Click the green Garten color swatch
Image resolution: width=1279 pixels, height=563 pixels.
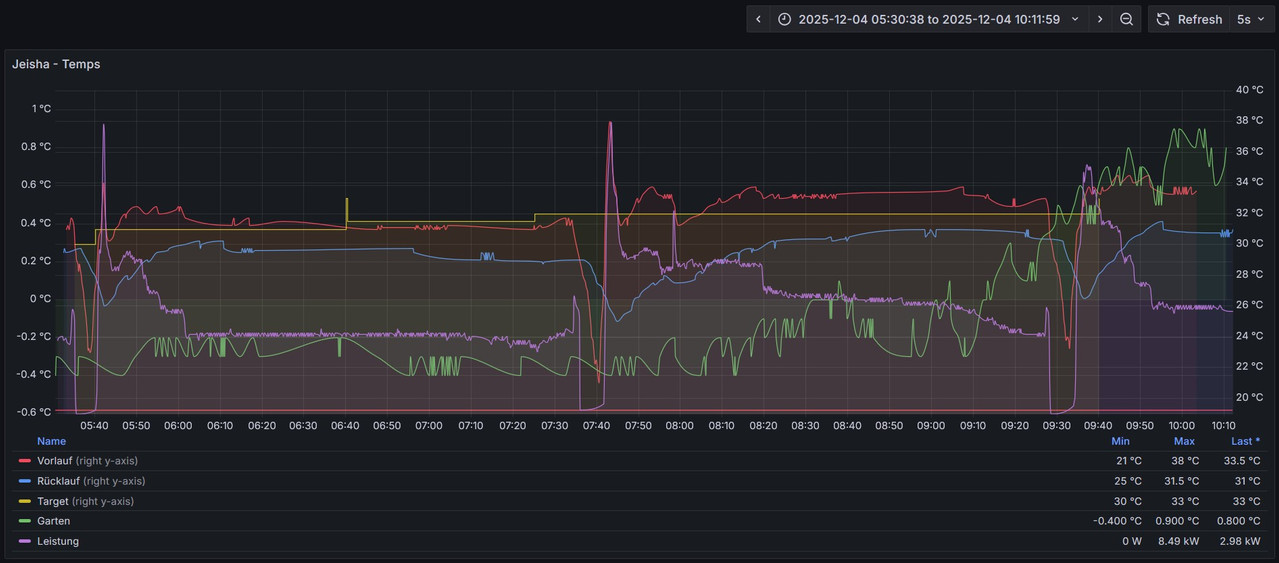[25, 521]
